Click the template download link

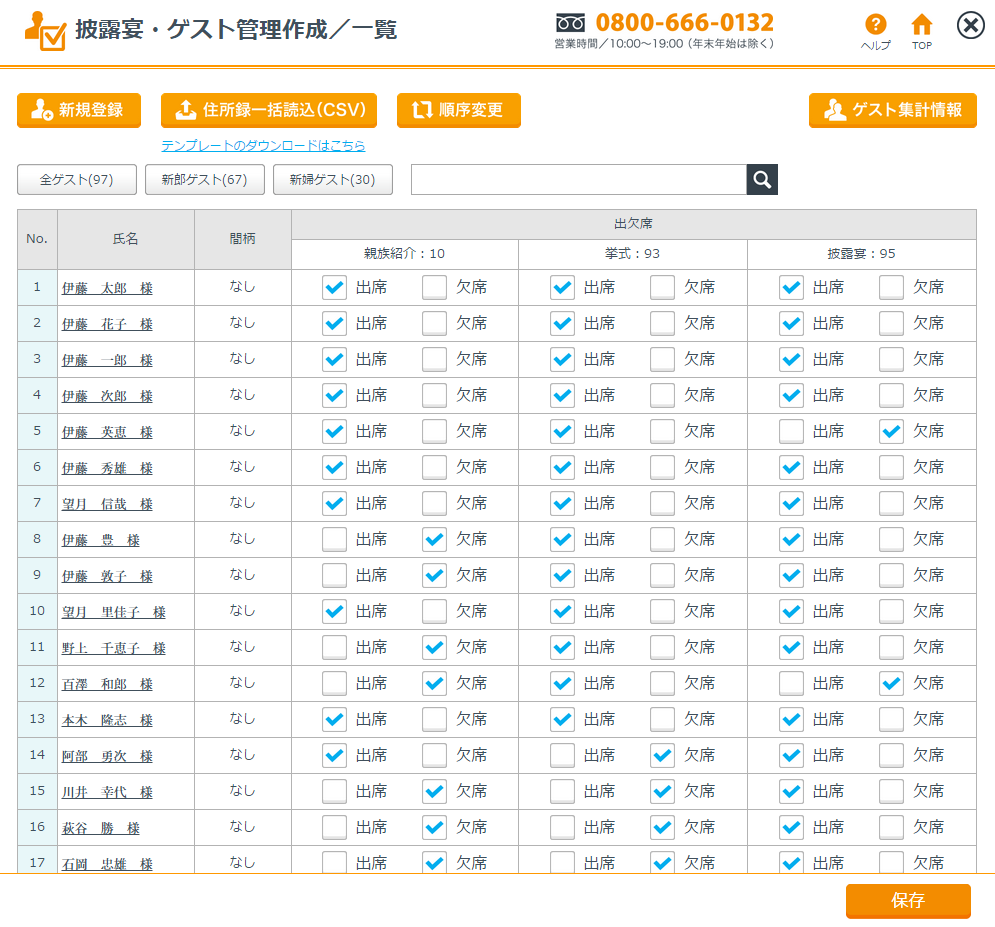[x=263, y=146]
